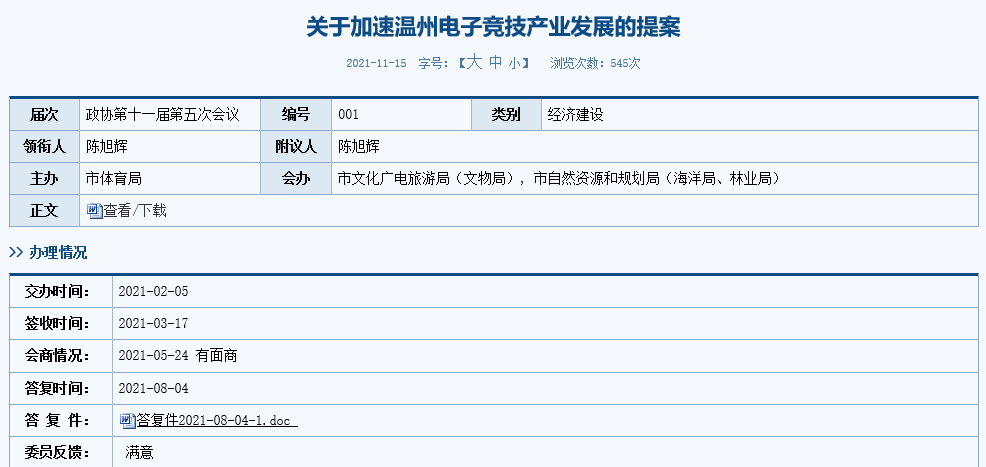Click the 领衔人 label cell
The height and width of the screenshot is (467, 986).
tap(44, 146)
